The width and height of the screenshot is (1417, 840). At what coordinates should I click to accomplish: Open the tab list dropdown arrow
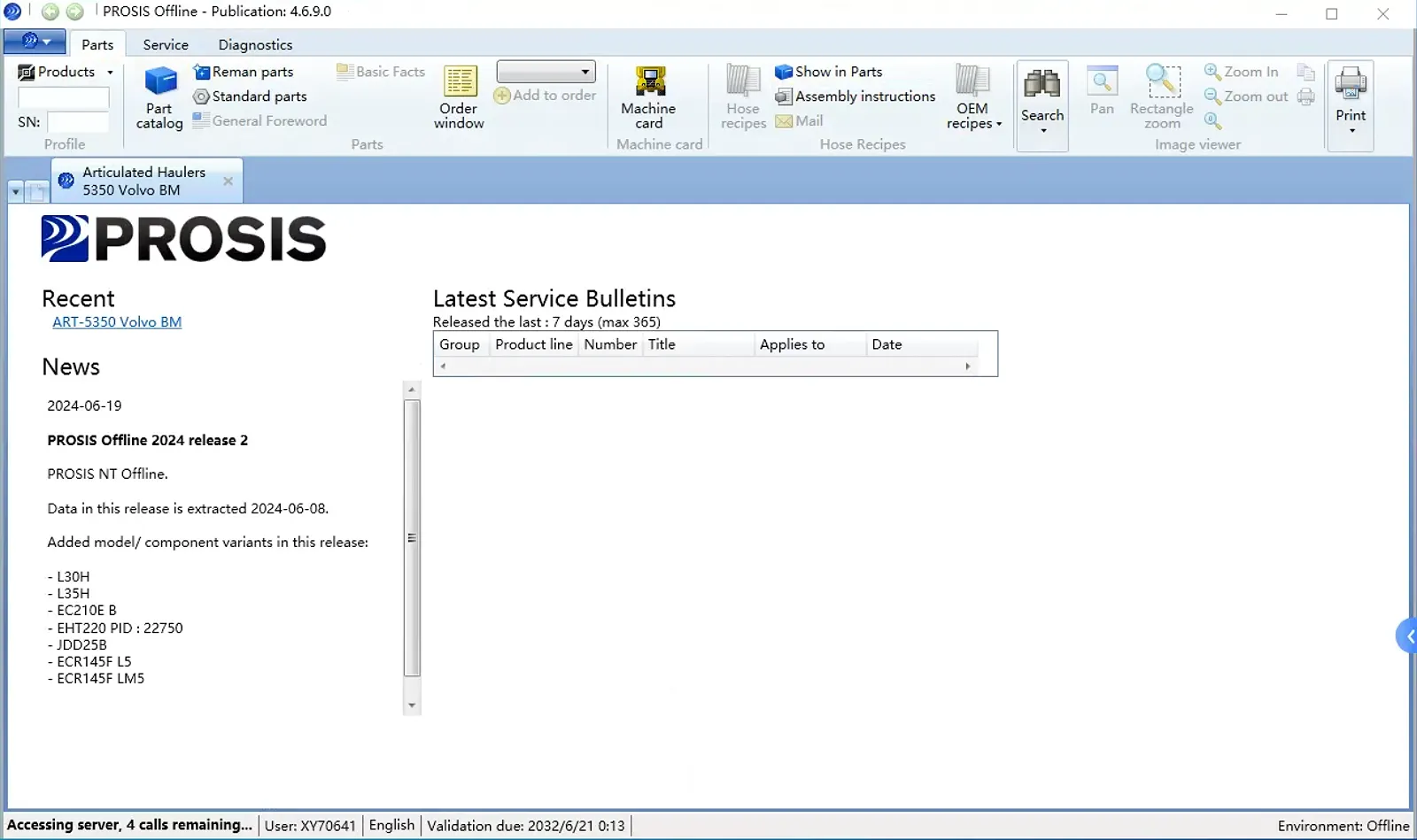(16, 191)
